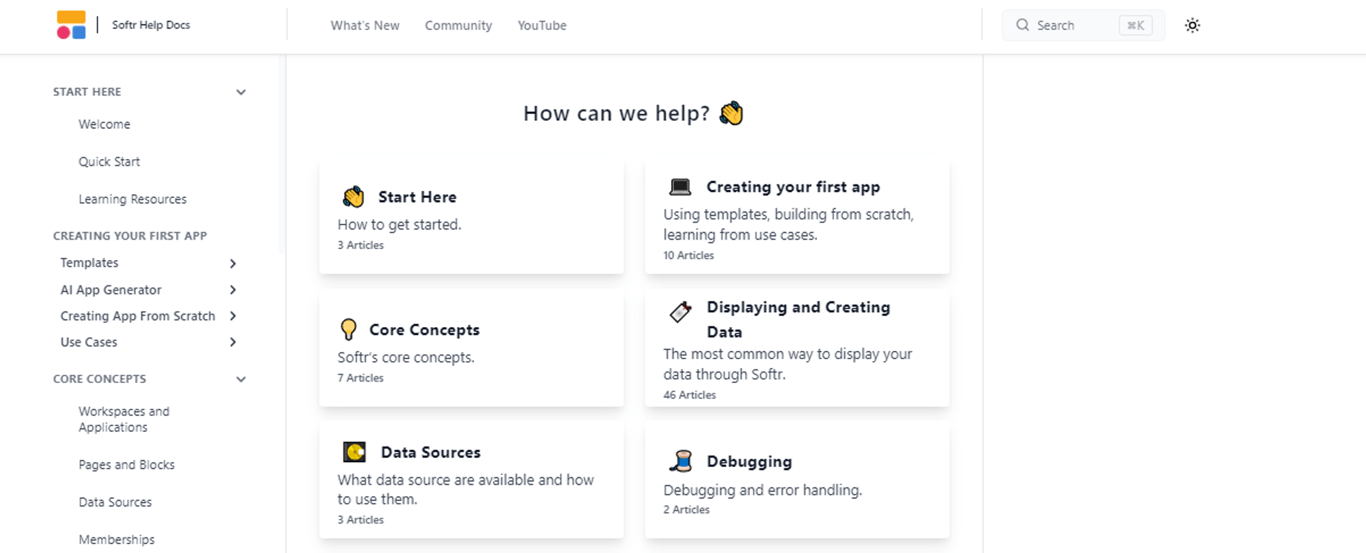This screenshot has height=553, width=1366.
Task: Expand the Use Cases sidebar chevron
Action: (x=233, y=342)
